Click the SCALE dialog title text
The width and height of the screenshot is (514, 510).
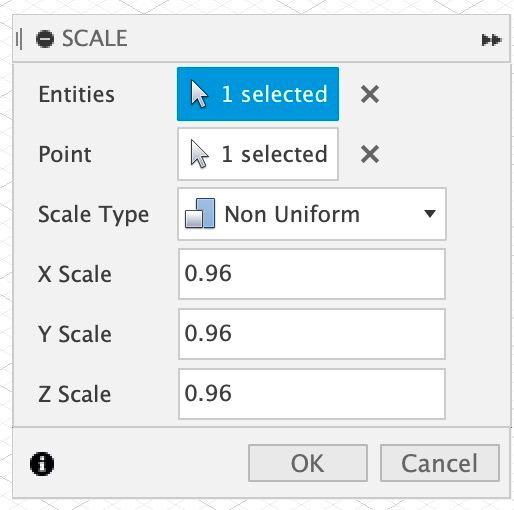click(95, 38)
